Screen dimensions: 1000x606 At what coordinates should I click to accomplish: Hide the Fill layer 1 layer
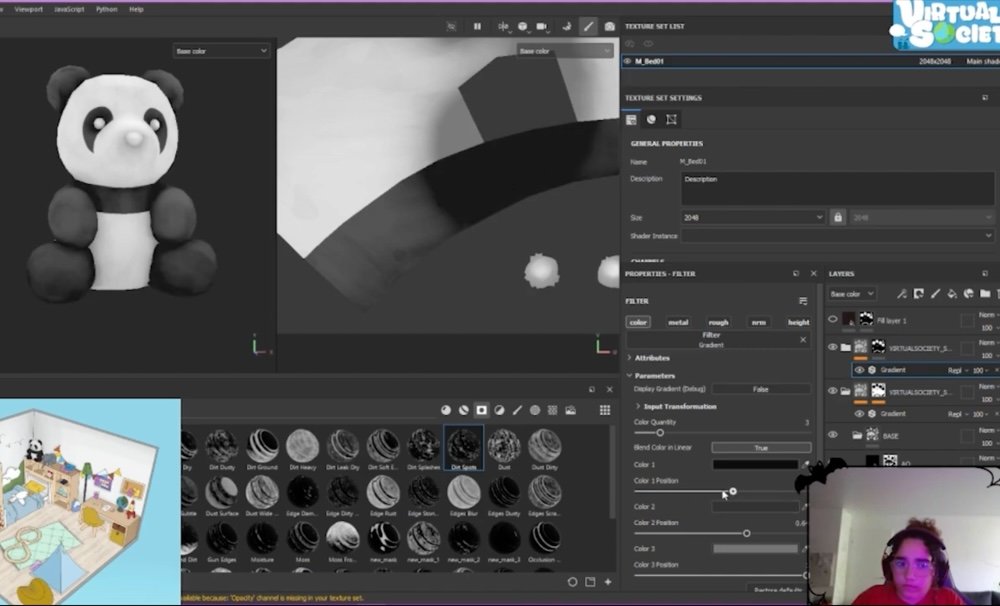click(832, 320)
